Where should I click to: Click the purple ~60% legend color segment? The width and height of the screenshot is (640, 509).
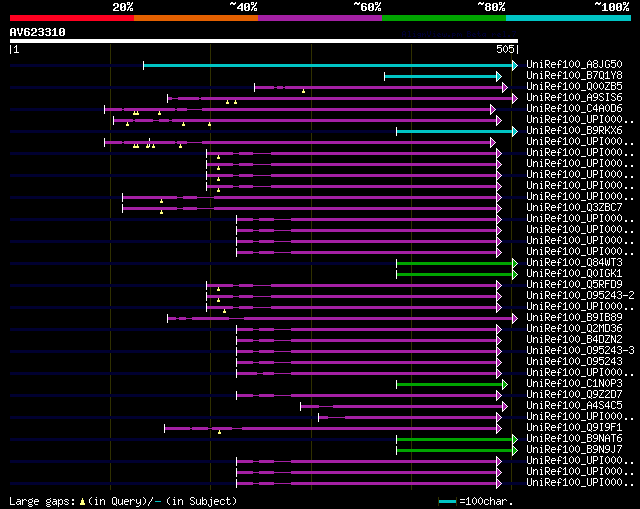[320, 18]
